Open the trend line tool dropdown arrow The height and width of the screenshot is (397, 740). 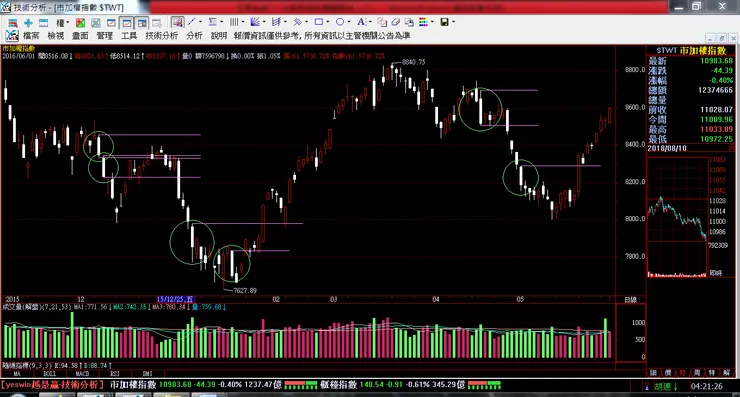(x=200, y=22)
